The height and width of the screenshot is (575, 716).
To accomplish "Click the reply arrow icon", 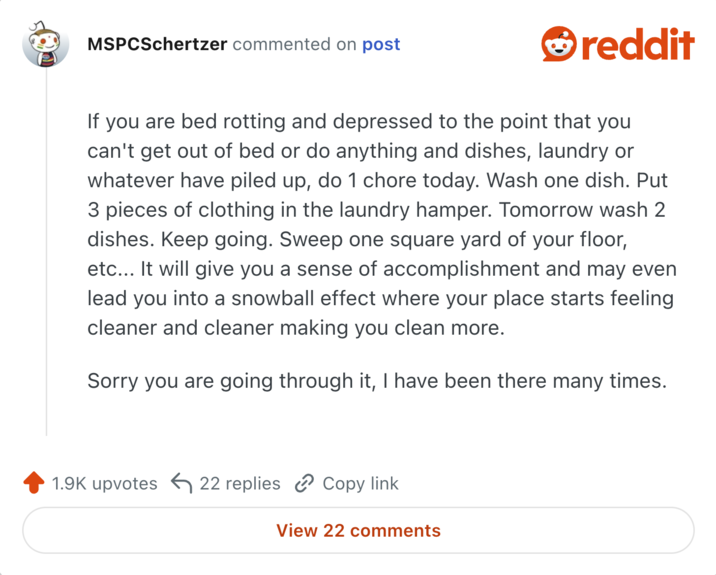I will pyautogui.click(x=181, y=484).
